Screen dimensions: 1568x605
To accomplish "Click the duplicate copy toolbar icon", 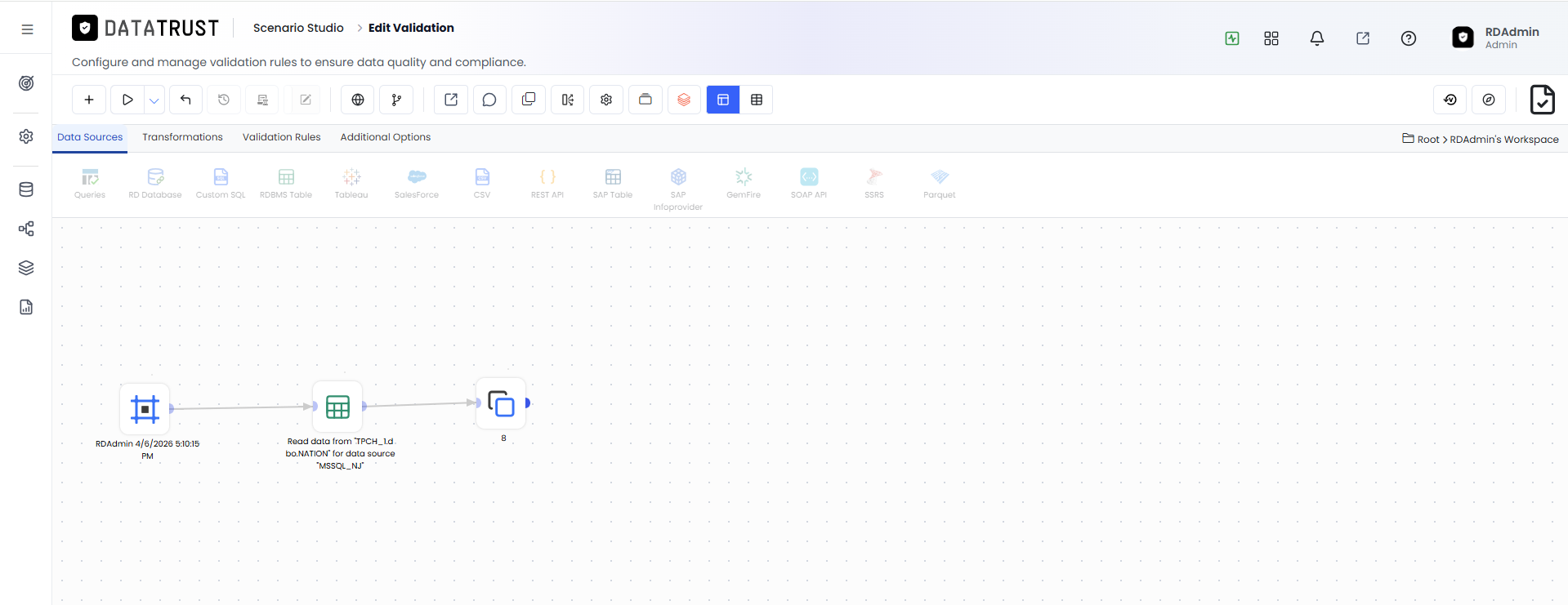I will click(x=529, y=100).
